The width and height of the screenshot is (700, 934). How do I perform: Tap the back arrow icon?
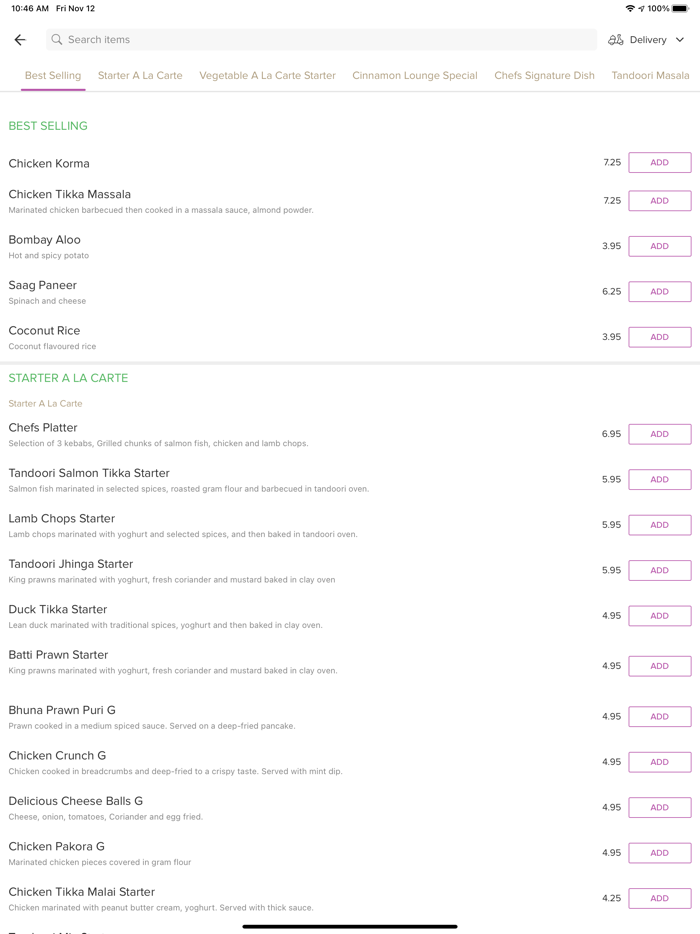[x=20, y=40]
